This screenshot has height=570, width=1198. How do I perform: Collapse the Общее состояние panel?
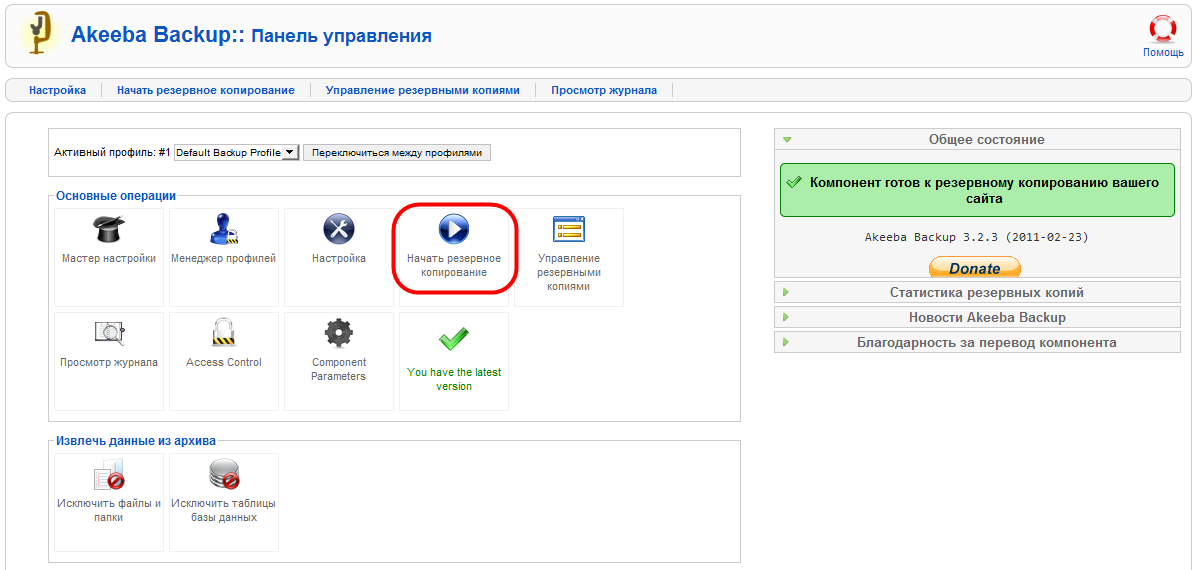(x=977, y=139)
